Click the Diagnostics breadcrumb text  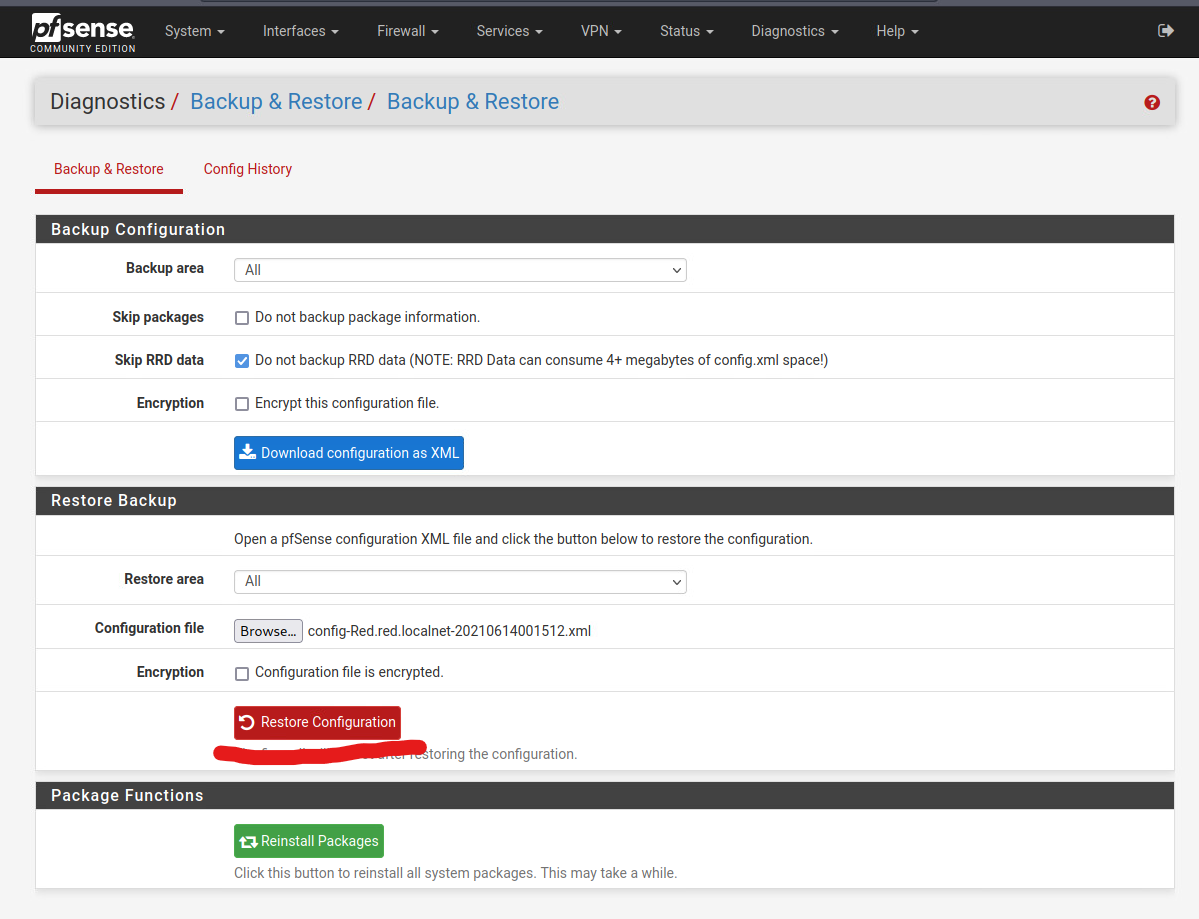[108, 102]
